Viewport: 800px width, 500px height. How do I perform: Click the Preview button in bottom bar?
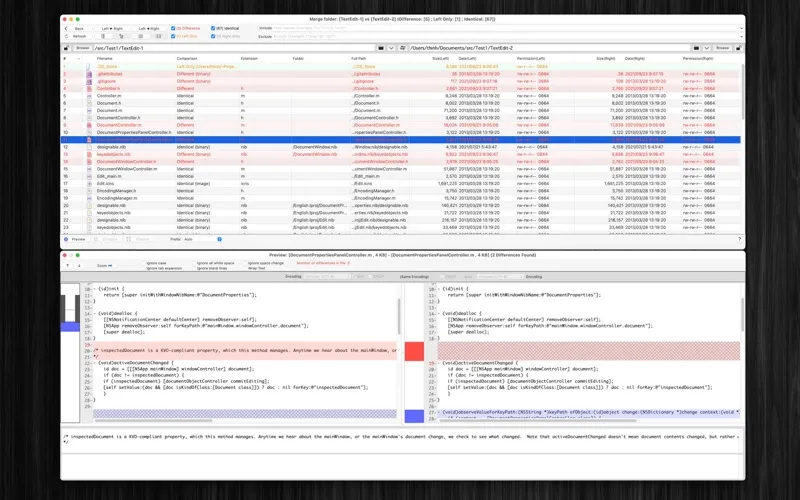tap(75, 239)
